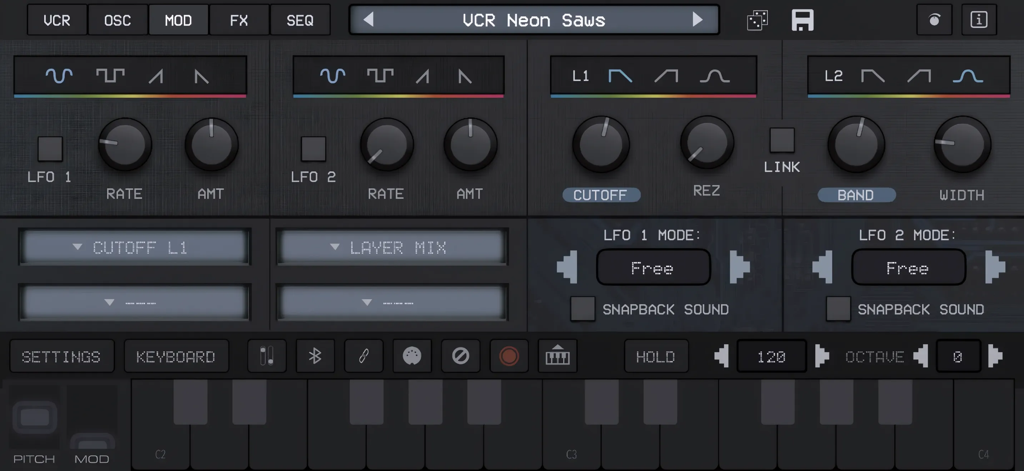The height and width of the screenshot is (471, 1024).
Task: Click the record dot icon top right
Action: coord(934,20)
